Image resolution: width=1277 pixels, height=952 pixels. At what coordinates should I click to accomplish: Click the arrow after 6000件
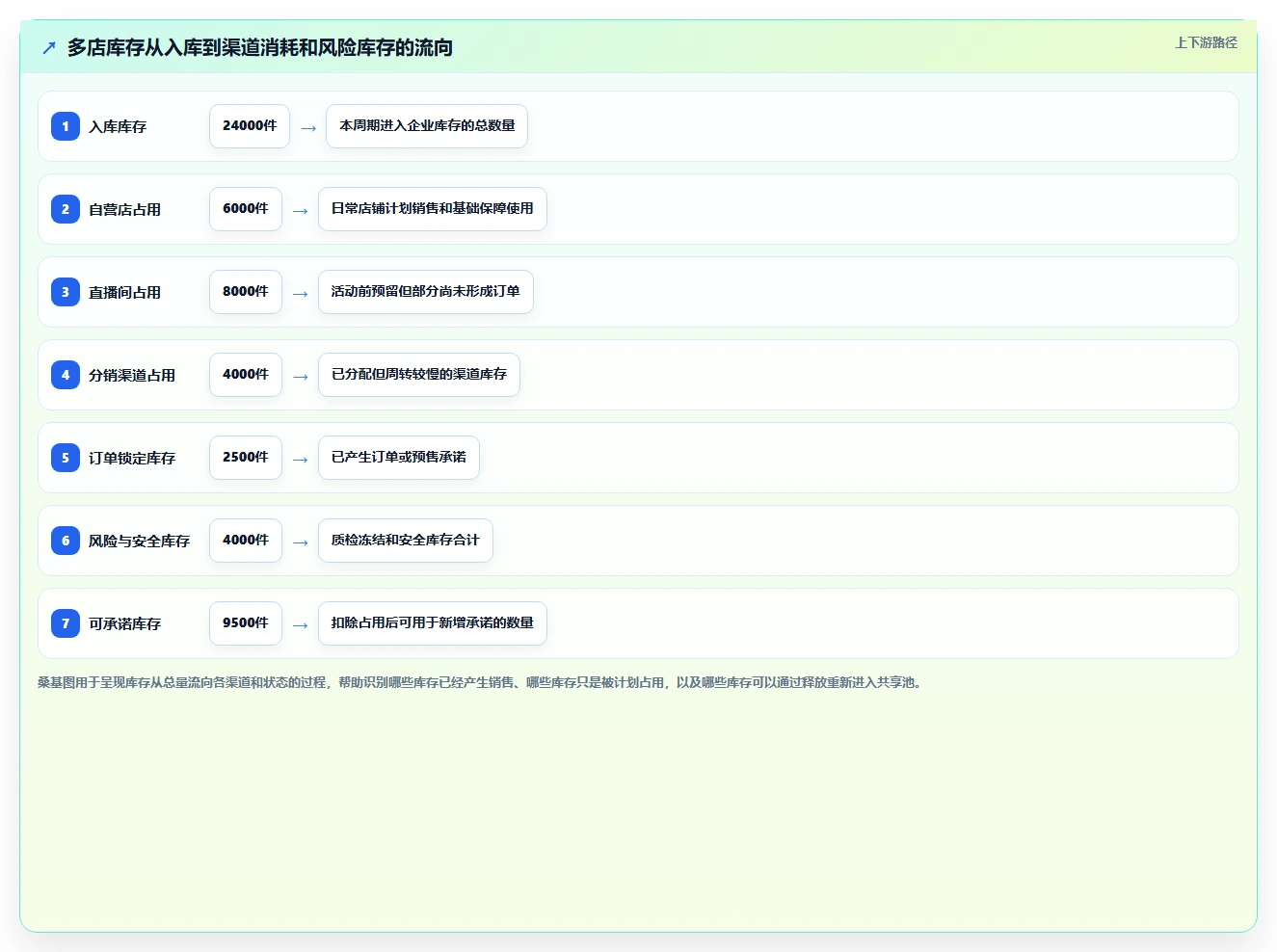pos(301,210)
